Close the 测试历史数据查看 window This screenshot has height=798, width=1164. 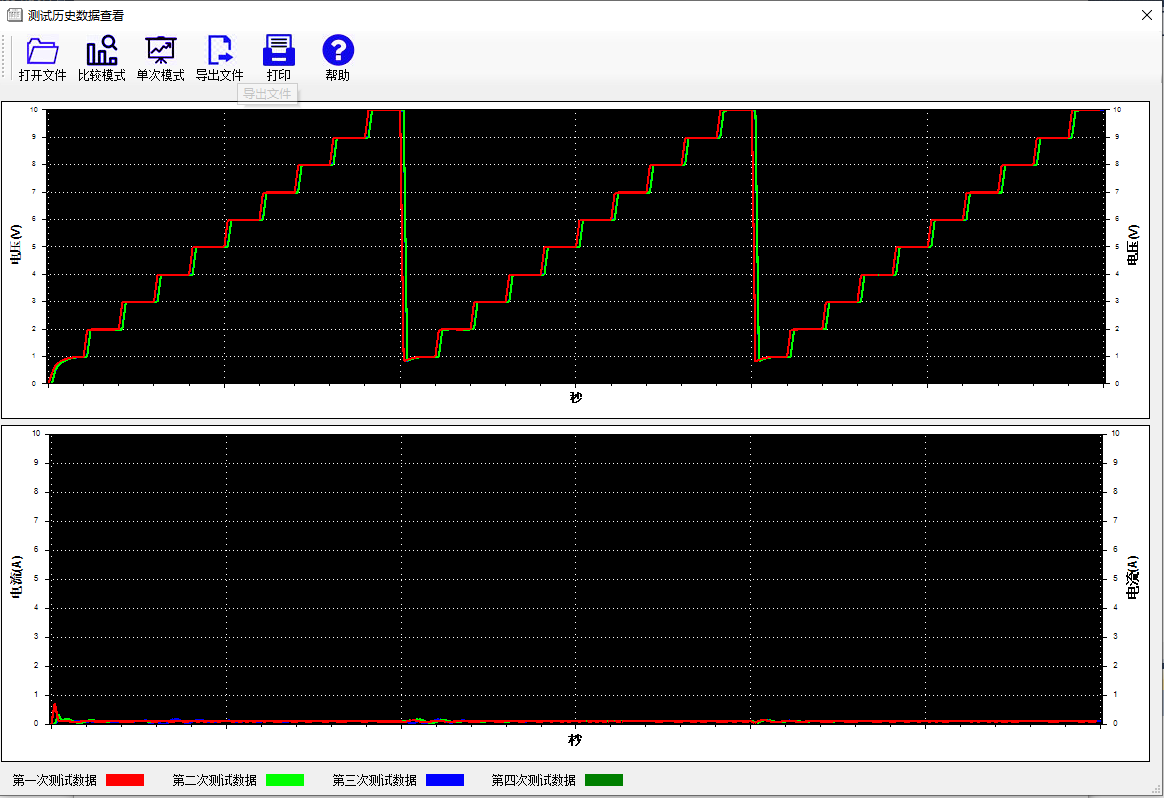(1146, 15)
